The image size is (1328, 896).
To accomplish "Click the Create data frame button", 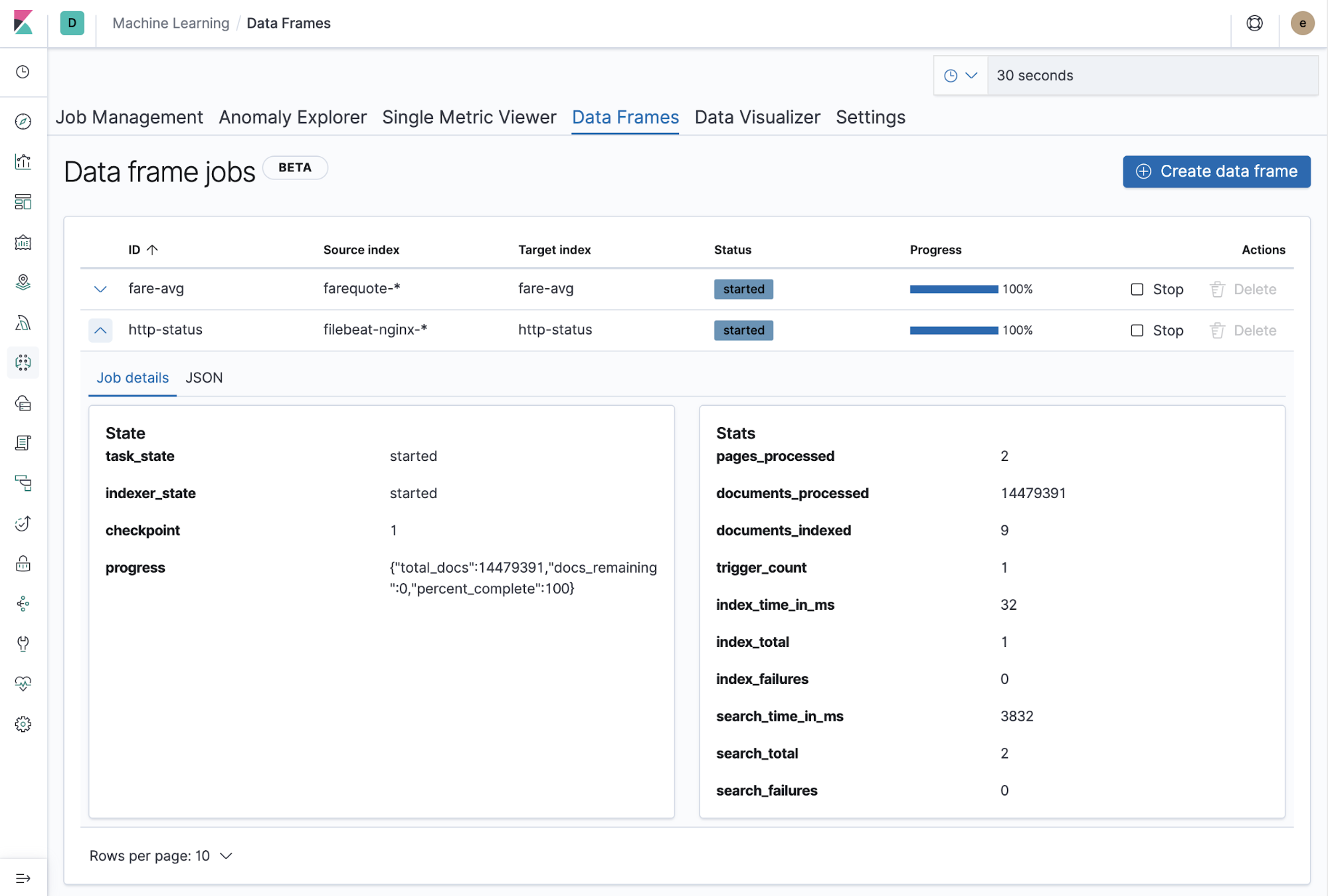I will (x=1216, y=171).
